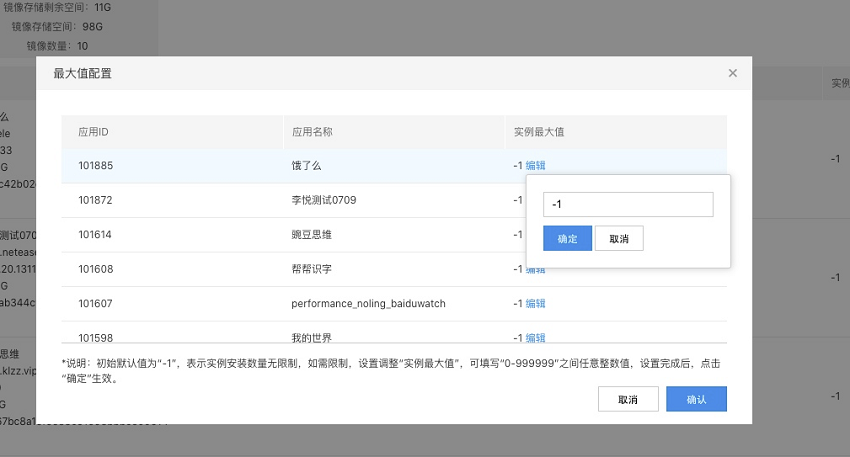Screen dimensions: 850x457
Task: Click the 镜像存储空间: 98G text in background
Action: [x=57, y=27]
